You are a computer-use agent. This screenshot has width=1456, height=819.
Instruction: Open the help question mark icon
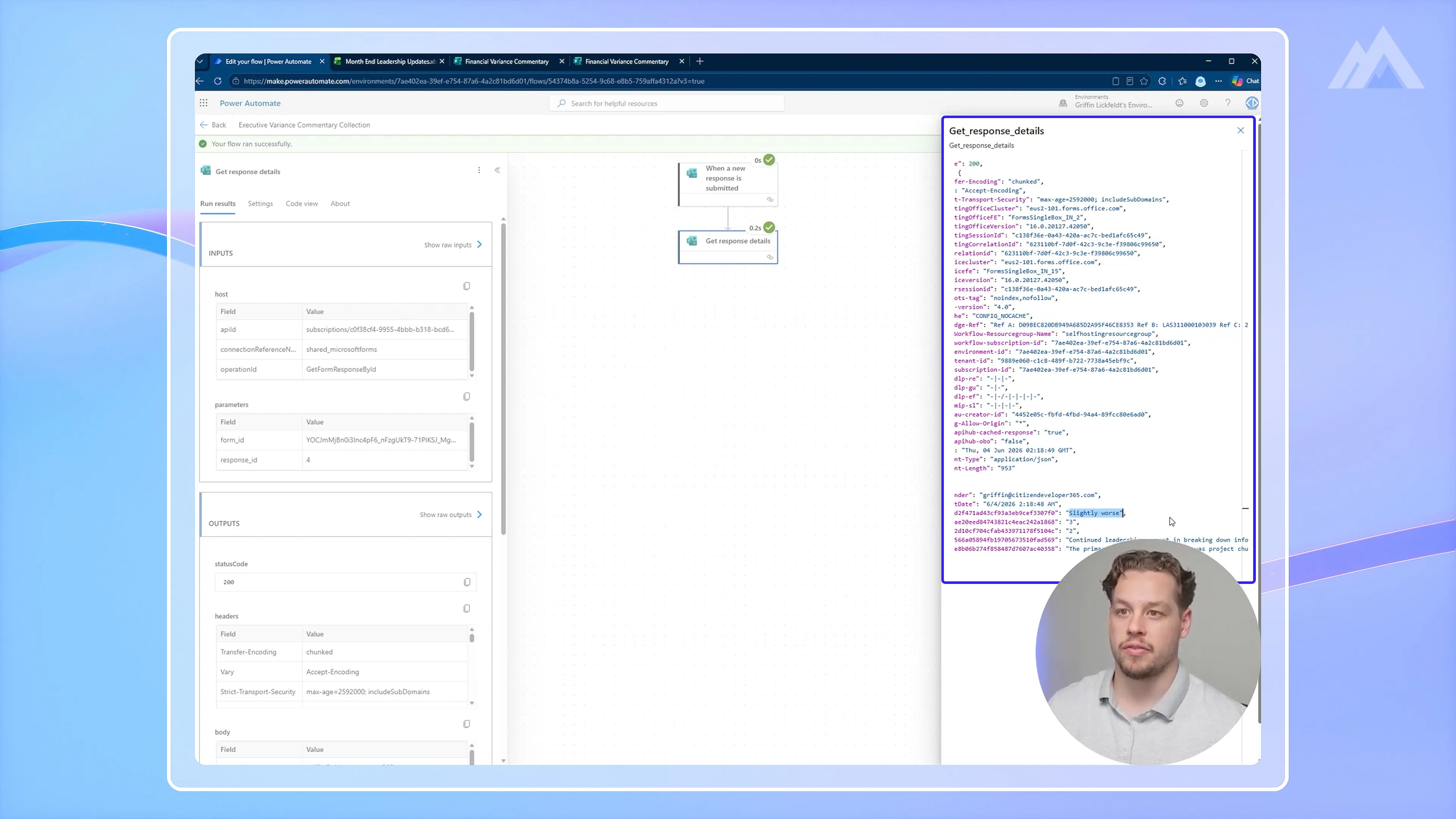coord(1228,103)
